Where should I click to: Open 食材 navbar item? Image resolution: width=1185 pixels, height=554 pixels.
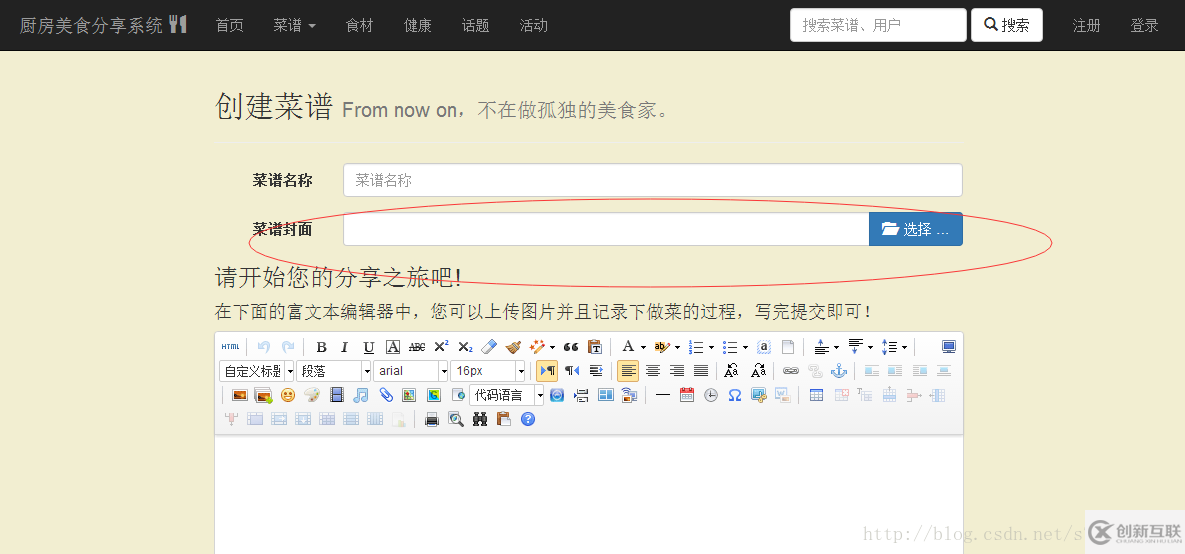click(x=360, y=26)
